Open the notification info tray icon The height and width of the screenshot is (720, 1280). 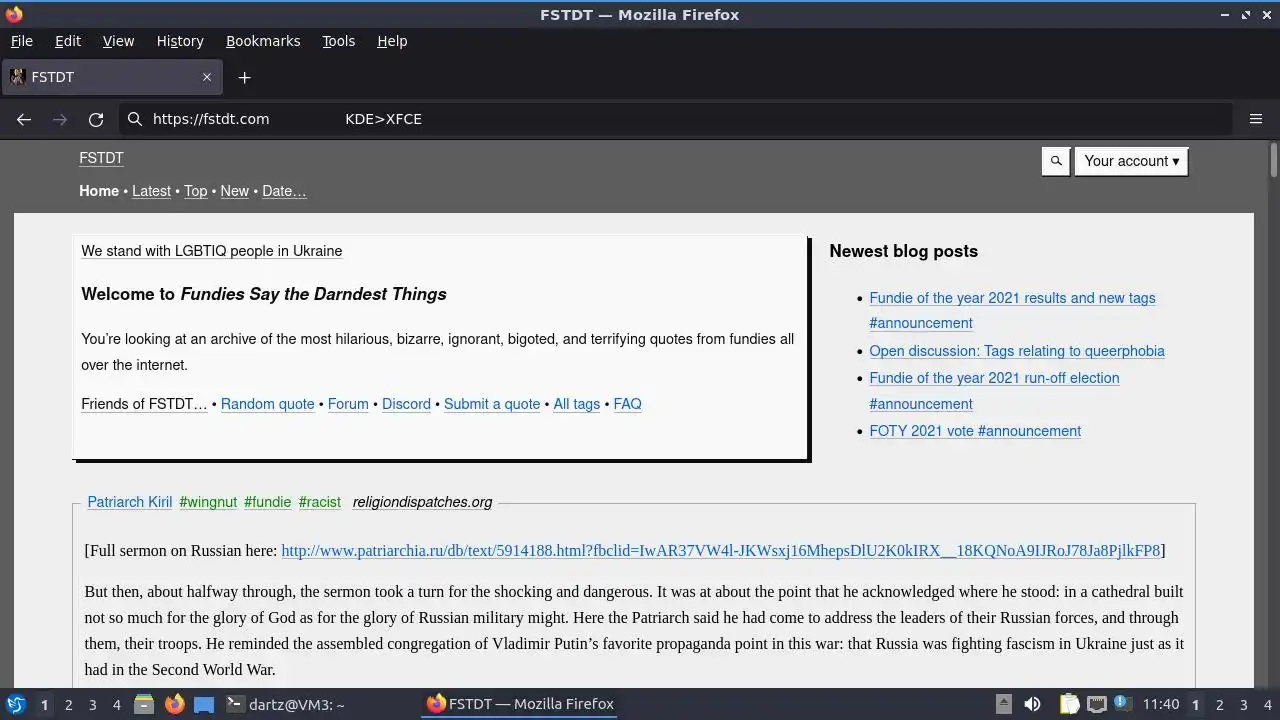(x=1121, y=703)
